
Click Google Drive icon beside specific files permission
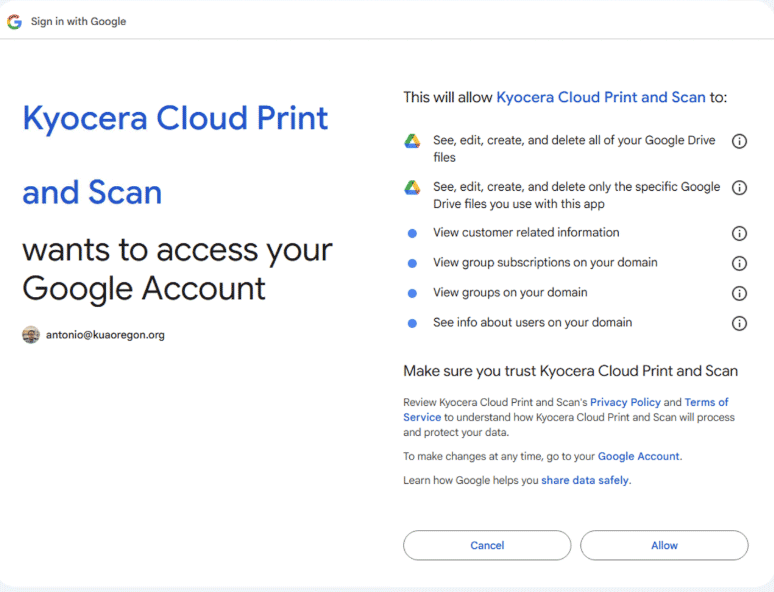(x=412, y=188)
